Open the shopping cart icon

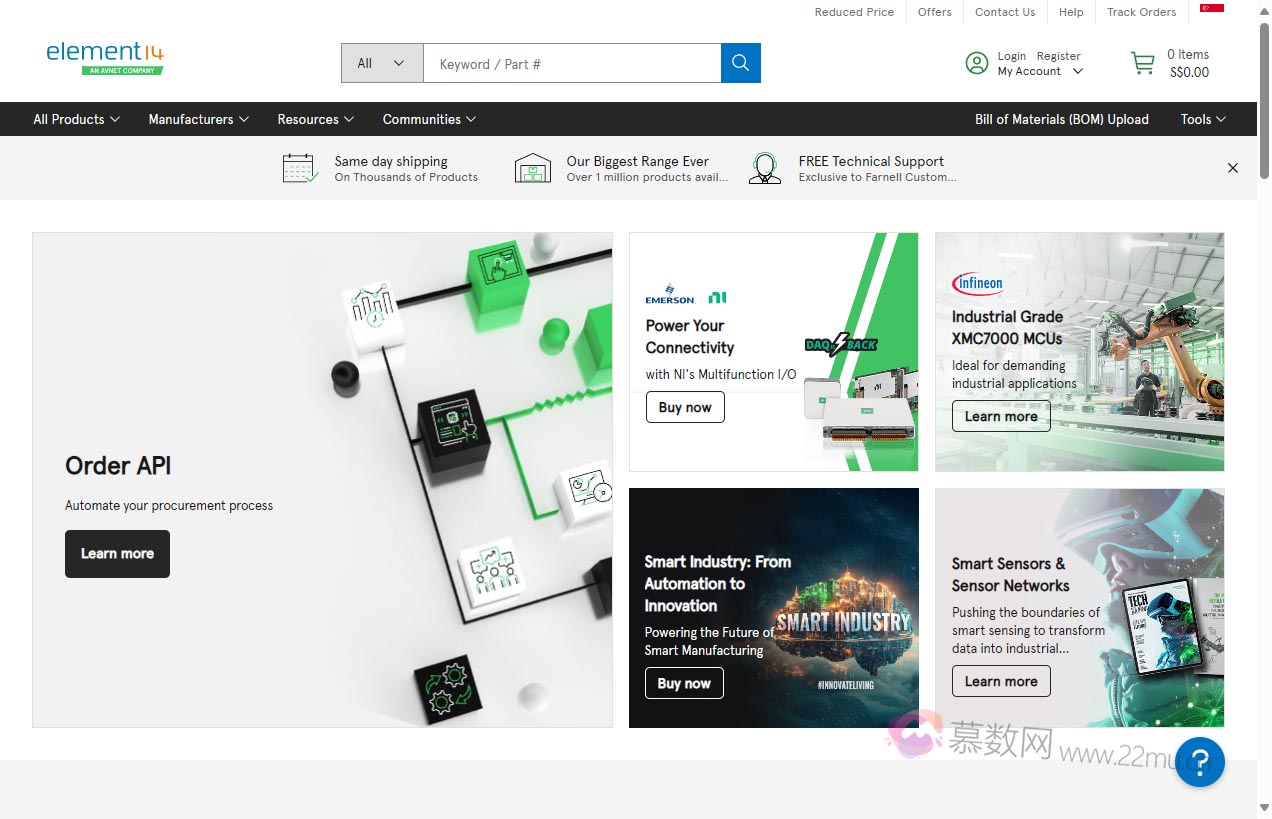1142,63
